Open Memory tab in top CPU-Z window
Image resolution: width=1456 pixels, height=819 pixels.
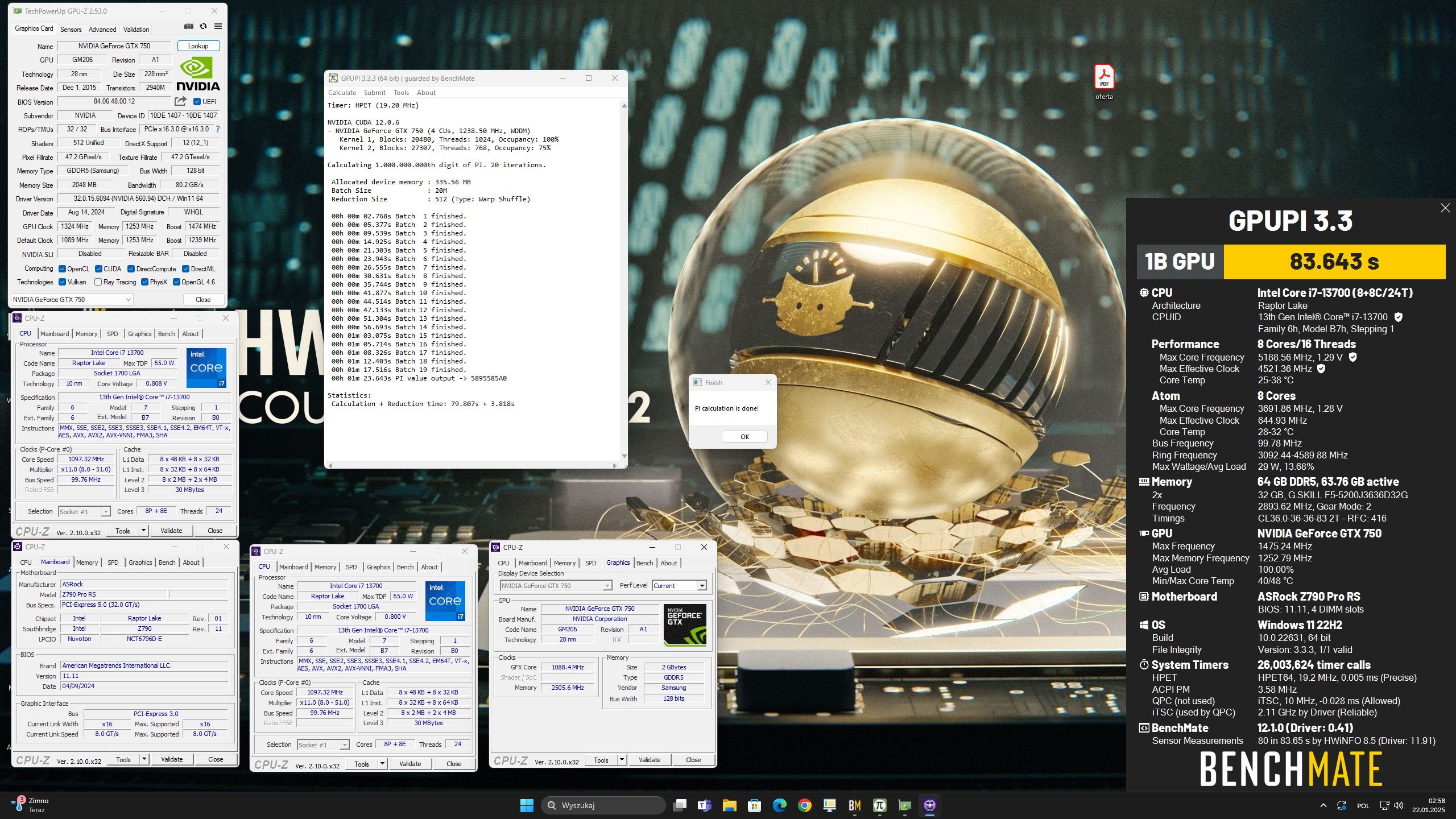pyautogui.click(x=86, y=334)
